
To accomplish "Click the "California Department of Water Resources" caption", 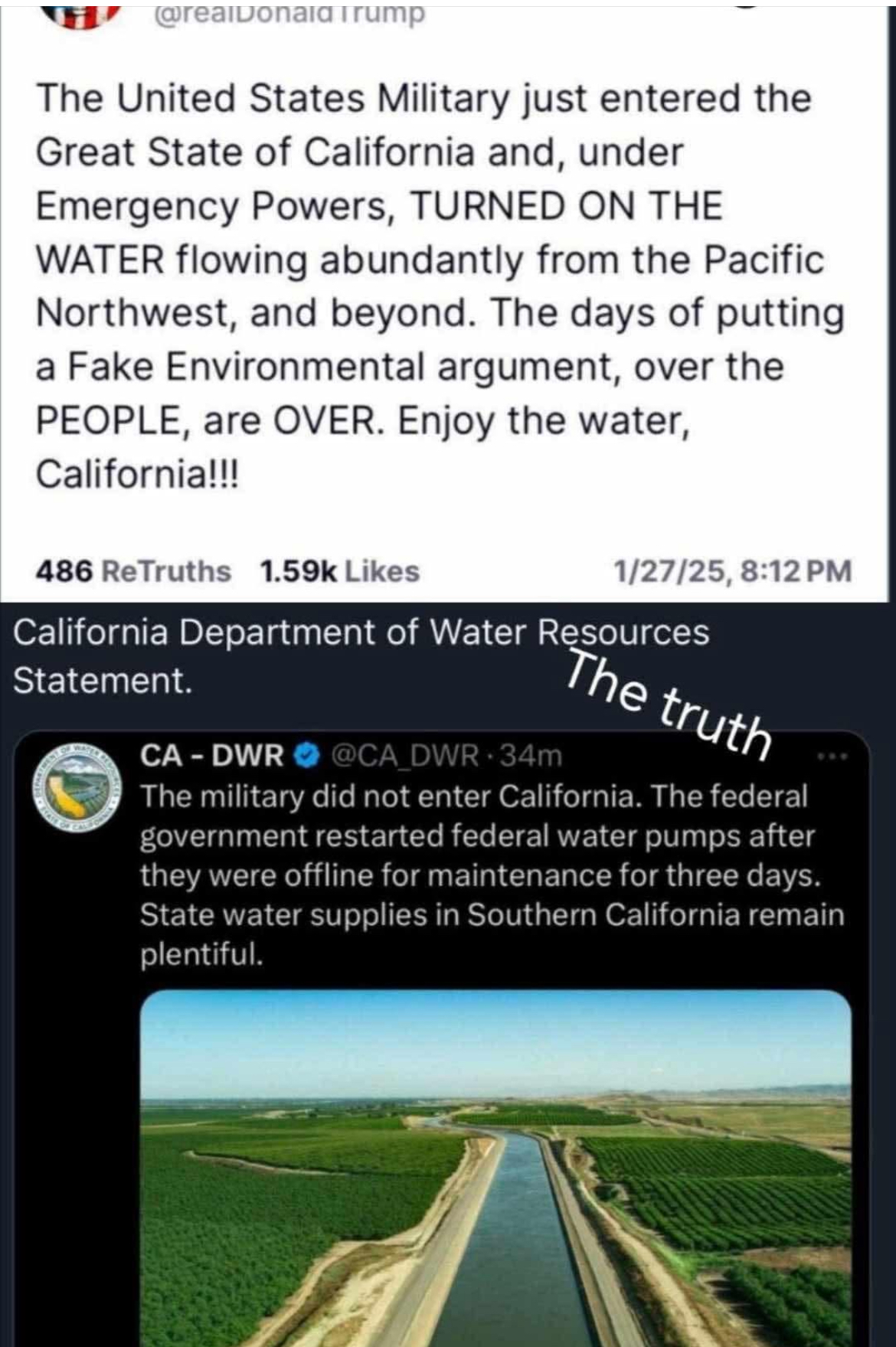I will point(361,633).
